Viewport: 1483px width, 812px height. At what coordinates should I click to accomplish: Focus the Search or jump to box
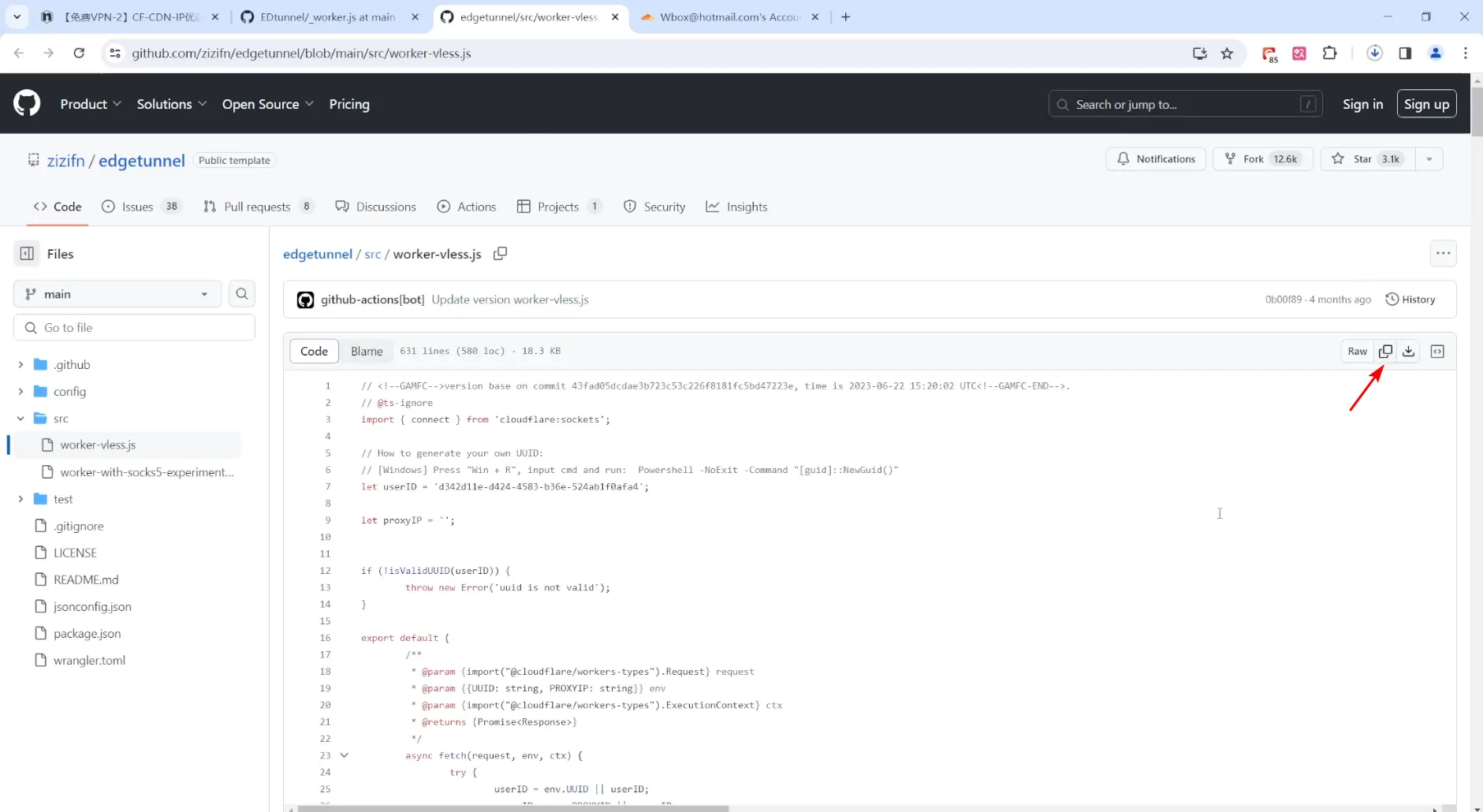1185,104
